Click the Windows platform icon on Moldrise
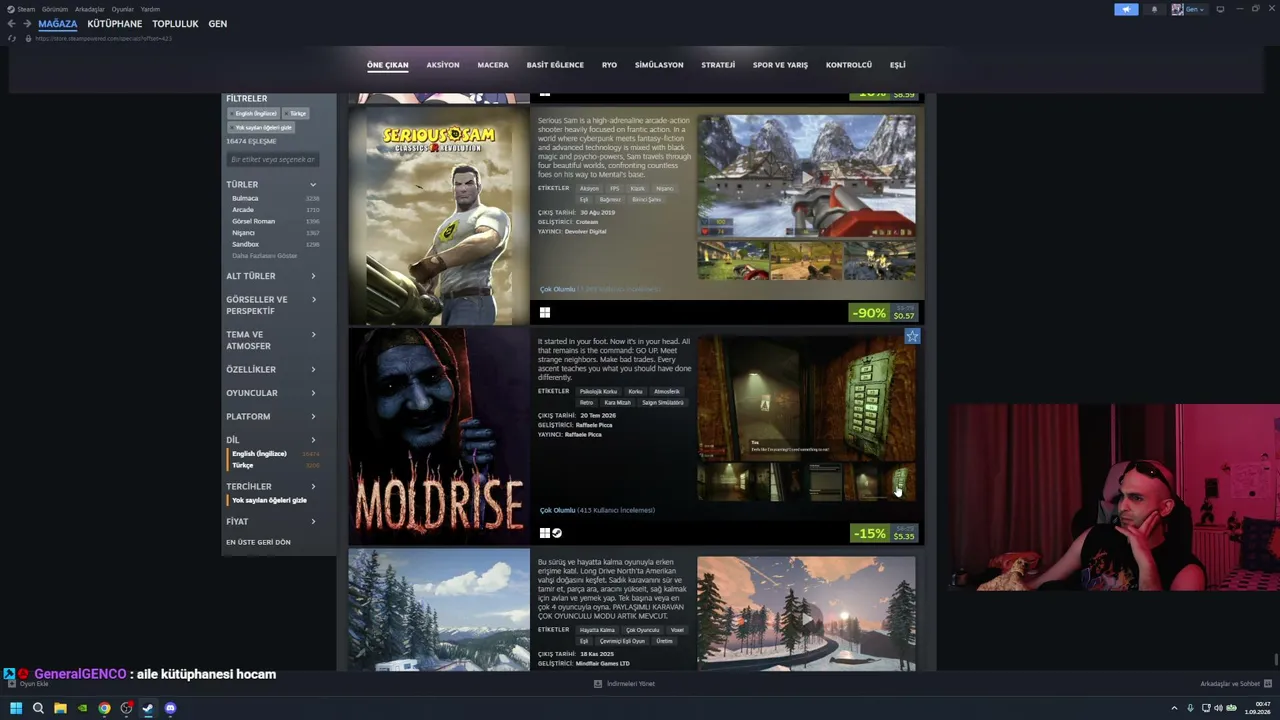 (x=544, y=533)
